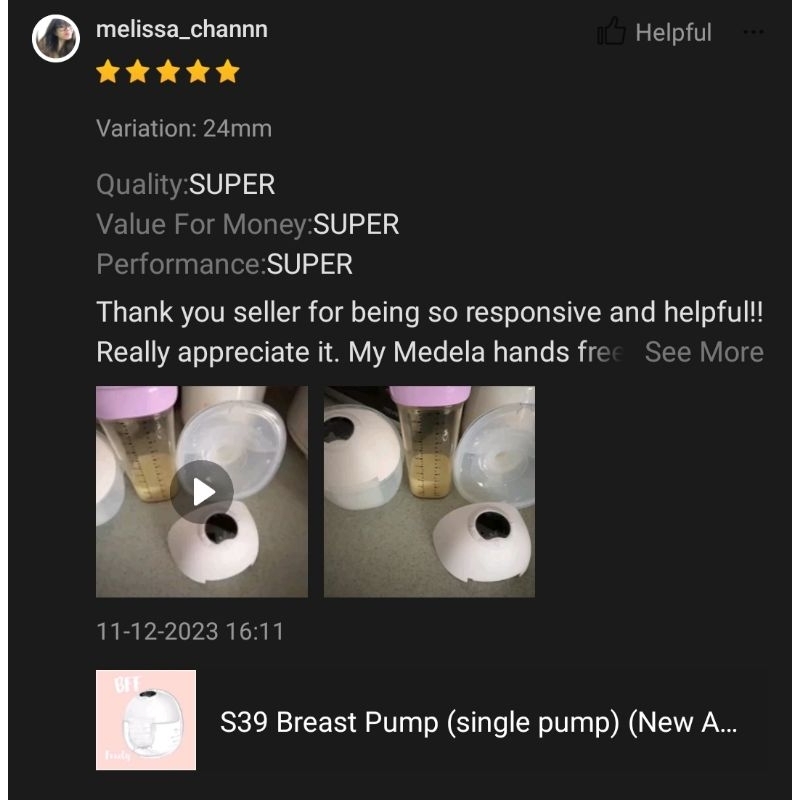
Task: Click the Quality: SUPER rating line
Action: pyautogui.click(x=186, y=184)
